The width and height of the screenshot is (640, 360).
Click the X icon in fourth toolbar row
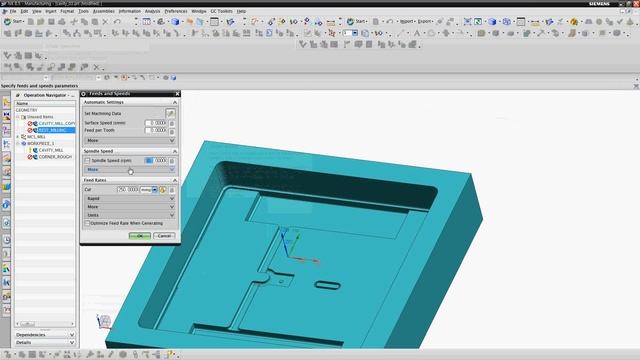[96, 67]
